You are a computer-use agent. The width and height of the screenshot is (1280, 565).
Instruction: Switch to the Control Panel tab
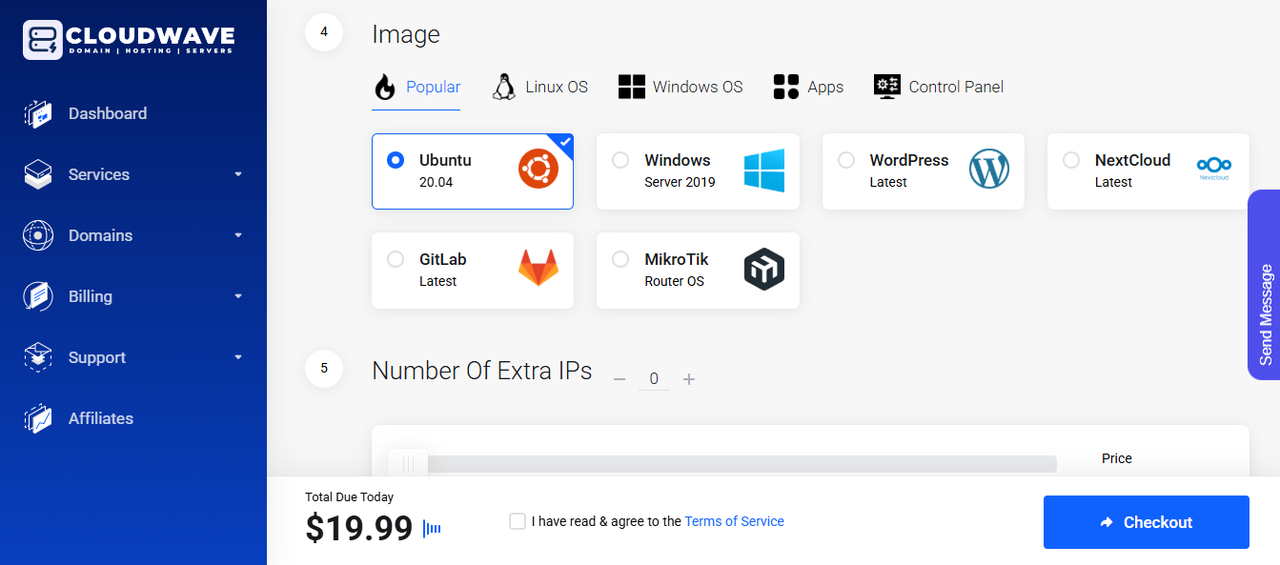[x=938, y=88]
